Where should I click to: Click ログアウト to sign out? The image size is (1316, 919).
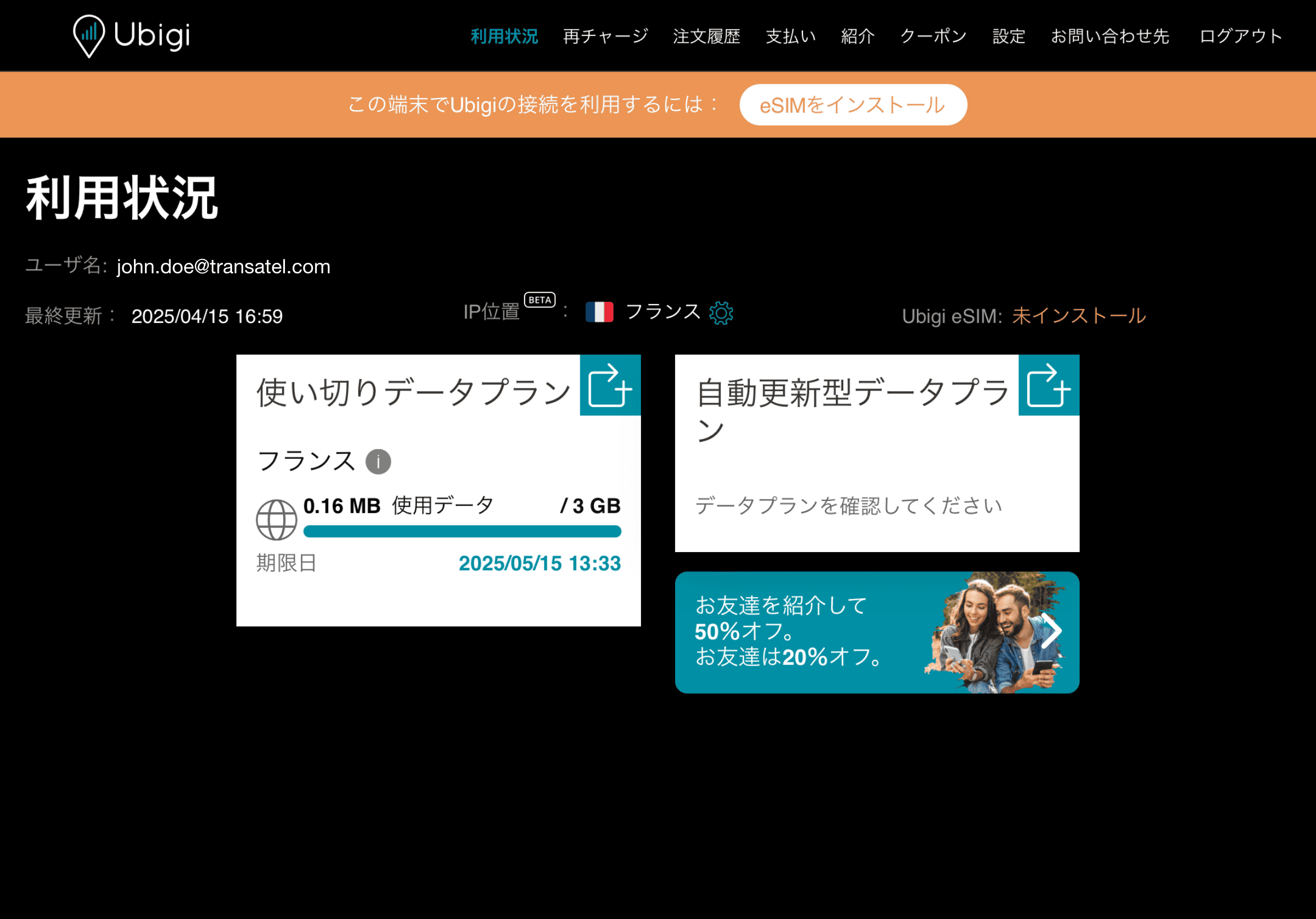click(1241, 37)
